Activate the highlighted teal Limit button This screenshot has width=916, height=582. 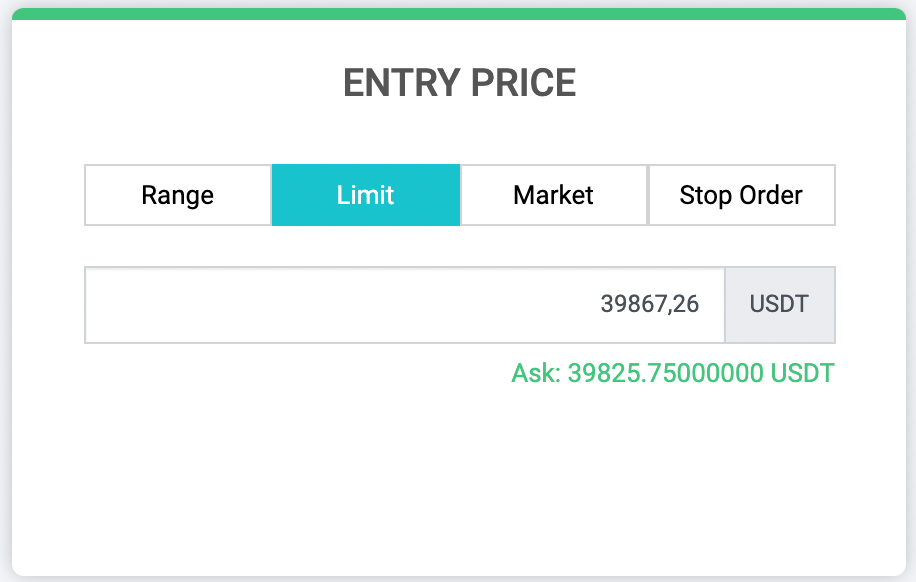[366, 195]
